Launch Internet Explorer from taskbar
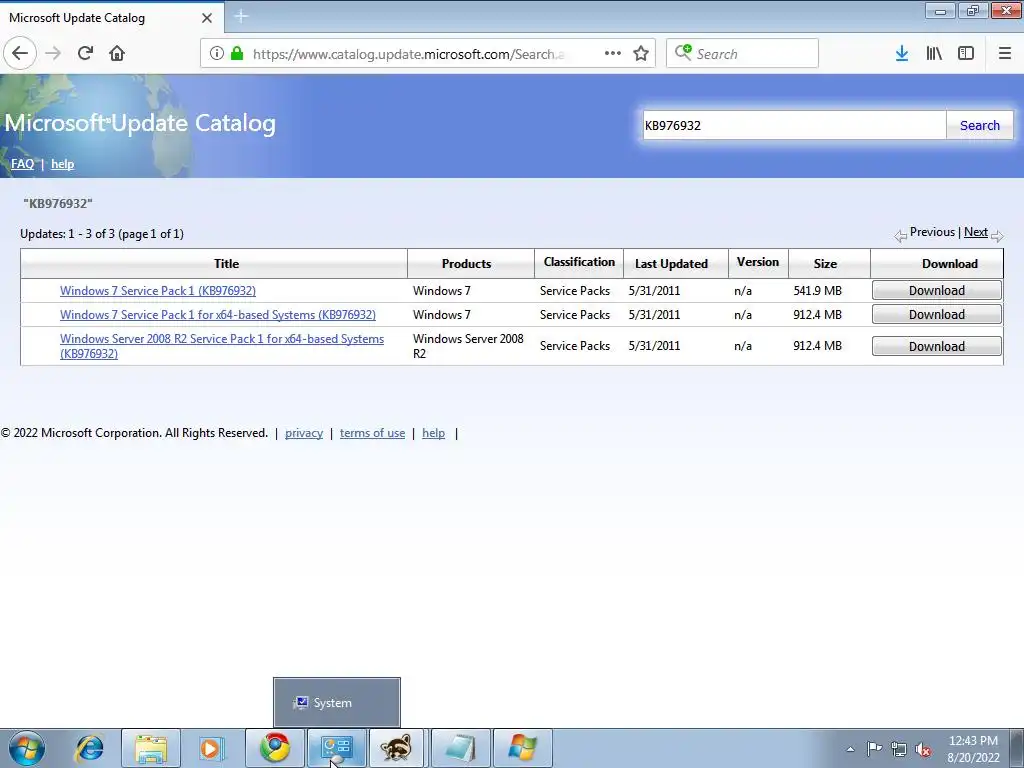 [89, 748]
